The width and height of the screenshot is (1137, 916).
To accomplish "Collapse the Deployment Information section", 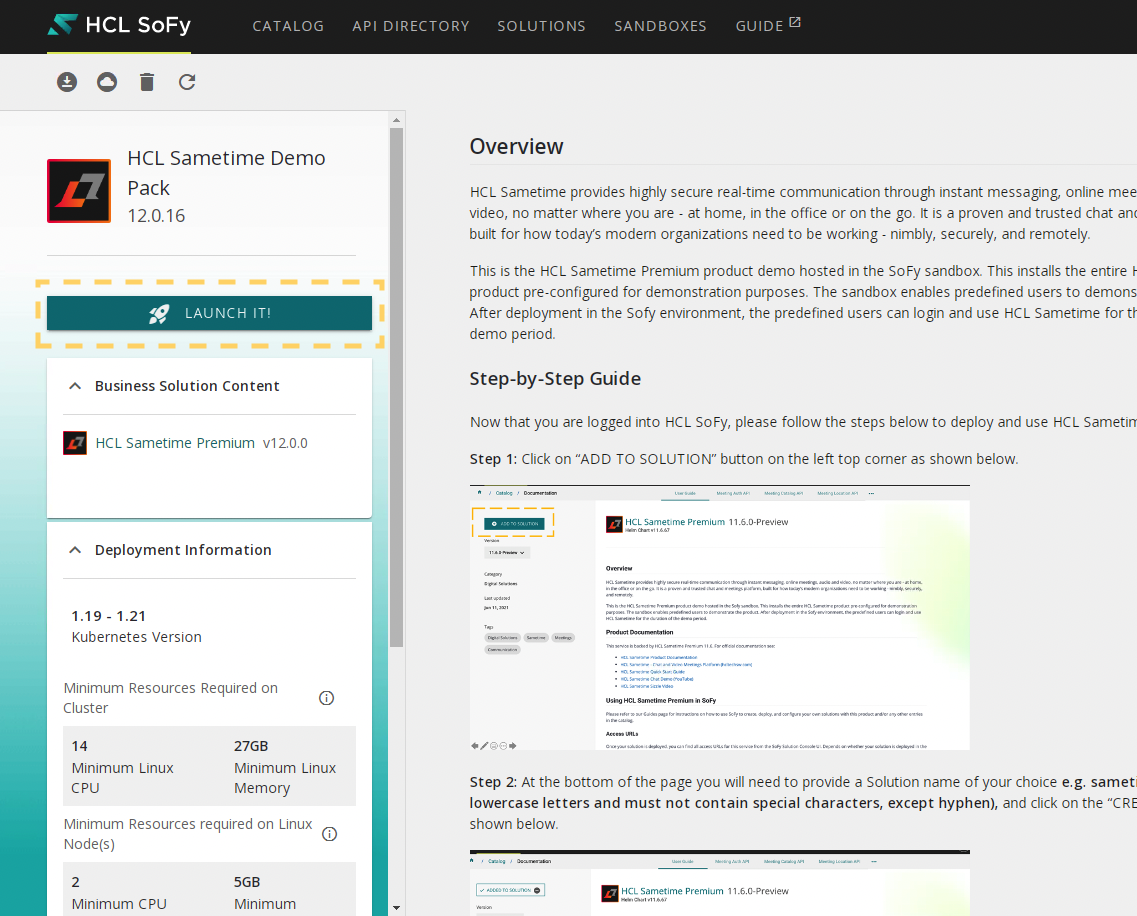I will point(75,550).
